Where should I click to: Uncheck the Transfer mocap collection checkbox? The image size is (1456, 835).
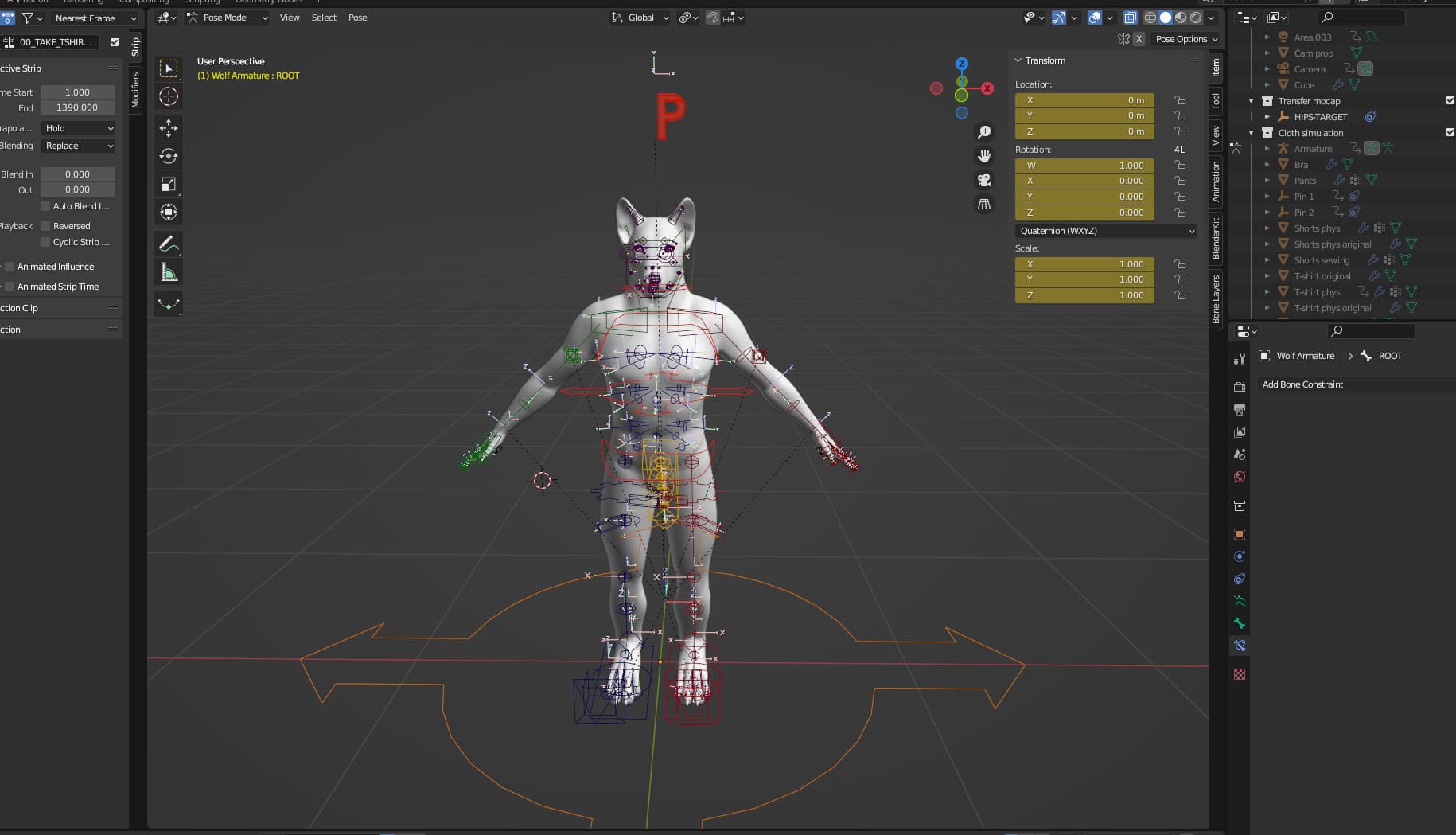(1450, 100)
